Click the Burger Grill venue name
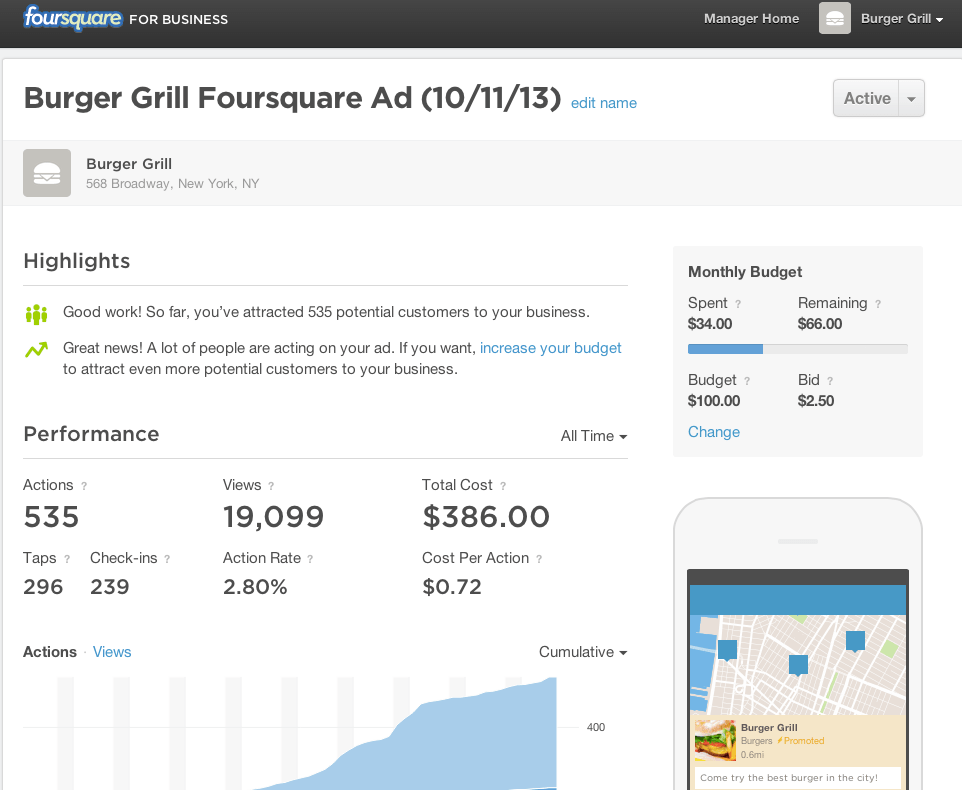The height and width of the screenshot is (790, 962). point(129,164)
